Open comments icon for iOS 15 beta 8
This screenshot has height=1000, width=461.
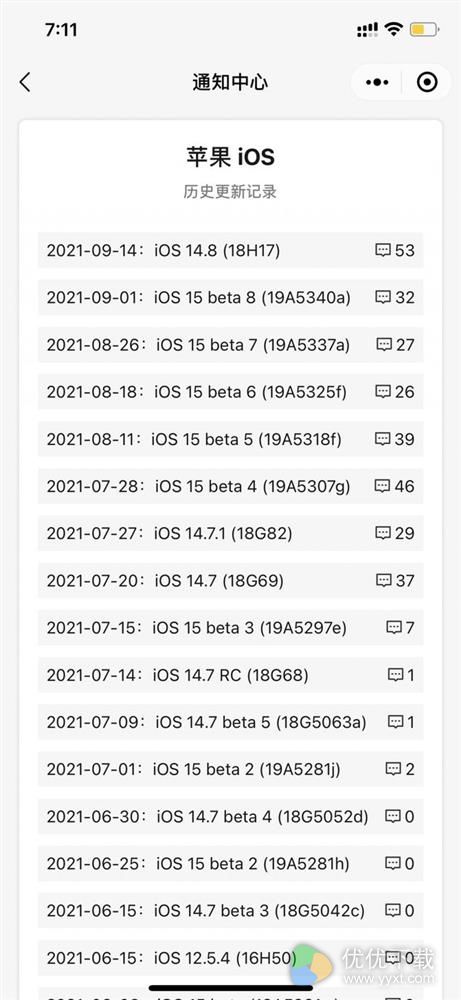tap(383, 297)
